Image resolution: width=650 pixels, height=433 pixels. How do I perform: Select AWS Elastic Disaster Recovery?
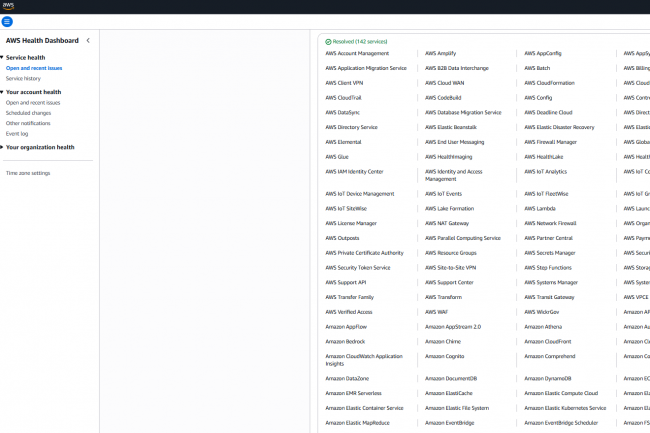(559, 127)
